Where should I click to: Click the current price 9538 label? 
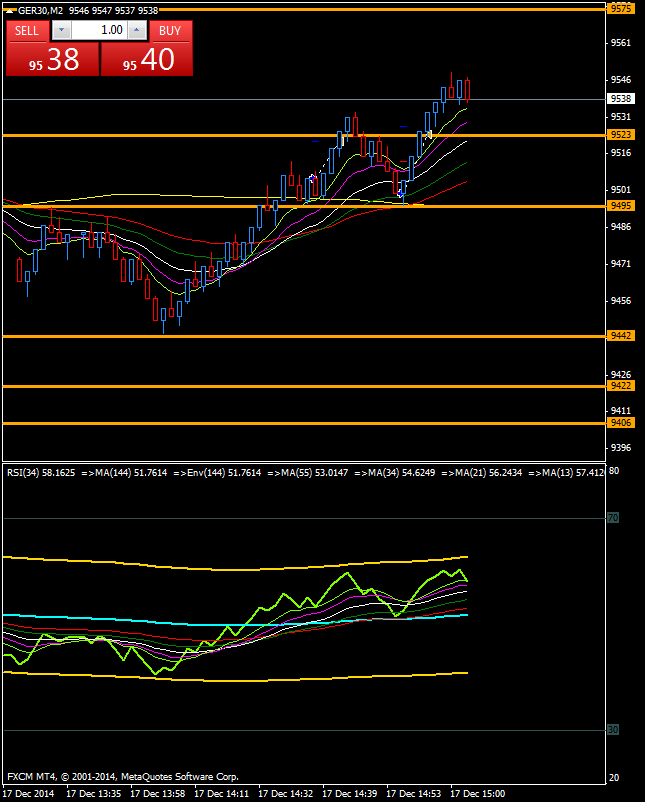(620, 99)
